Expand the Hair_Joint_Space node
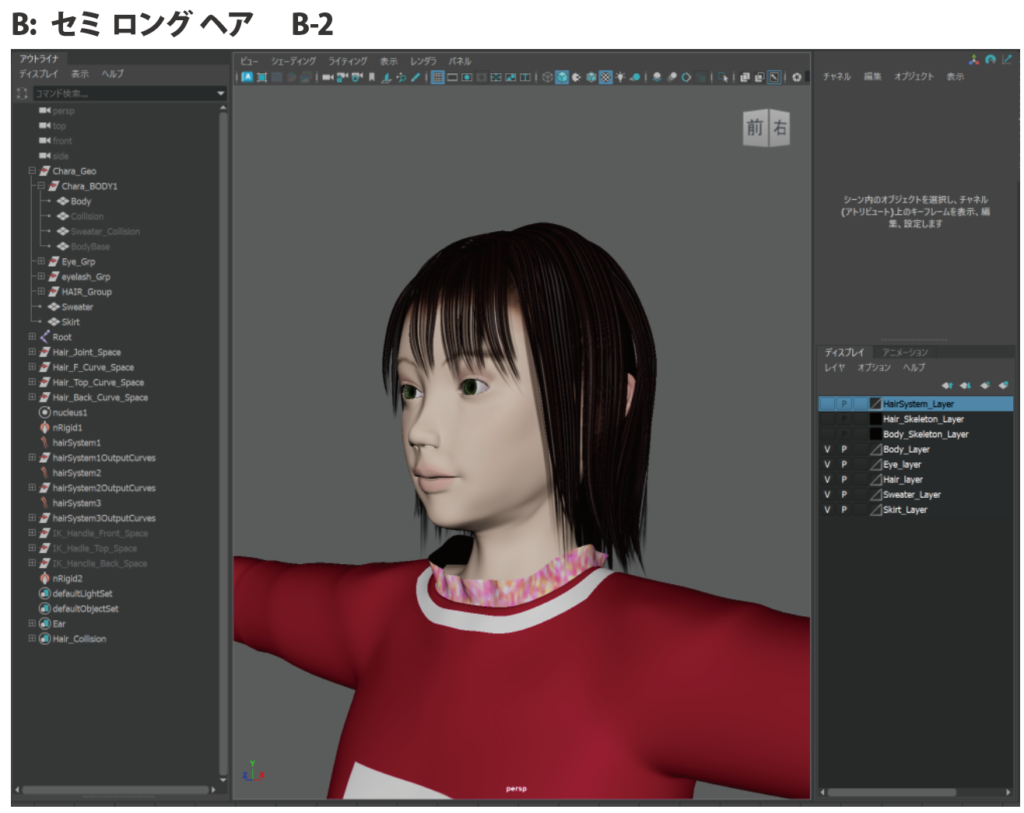1024x813 pixels. coord(32,352)
